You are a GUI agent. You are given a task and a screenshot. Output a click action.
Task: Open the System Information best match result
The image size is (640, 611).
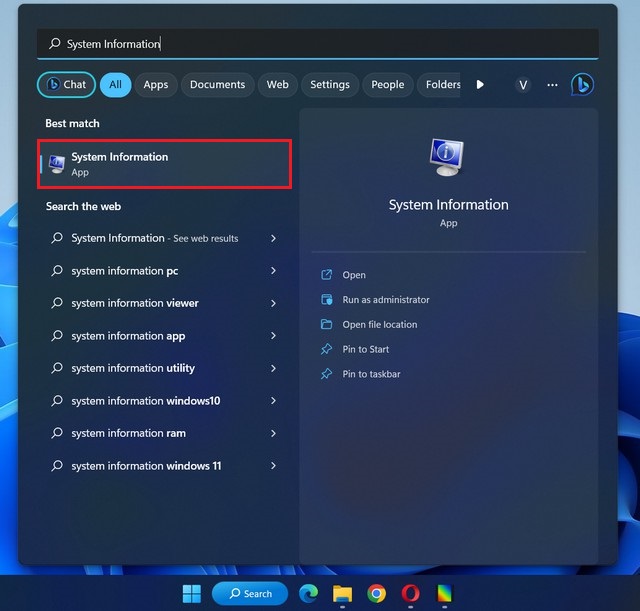[x=164, y=164]
